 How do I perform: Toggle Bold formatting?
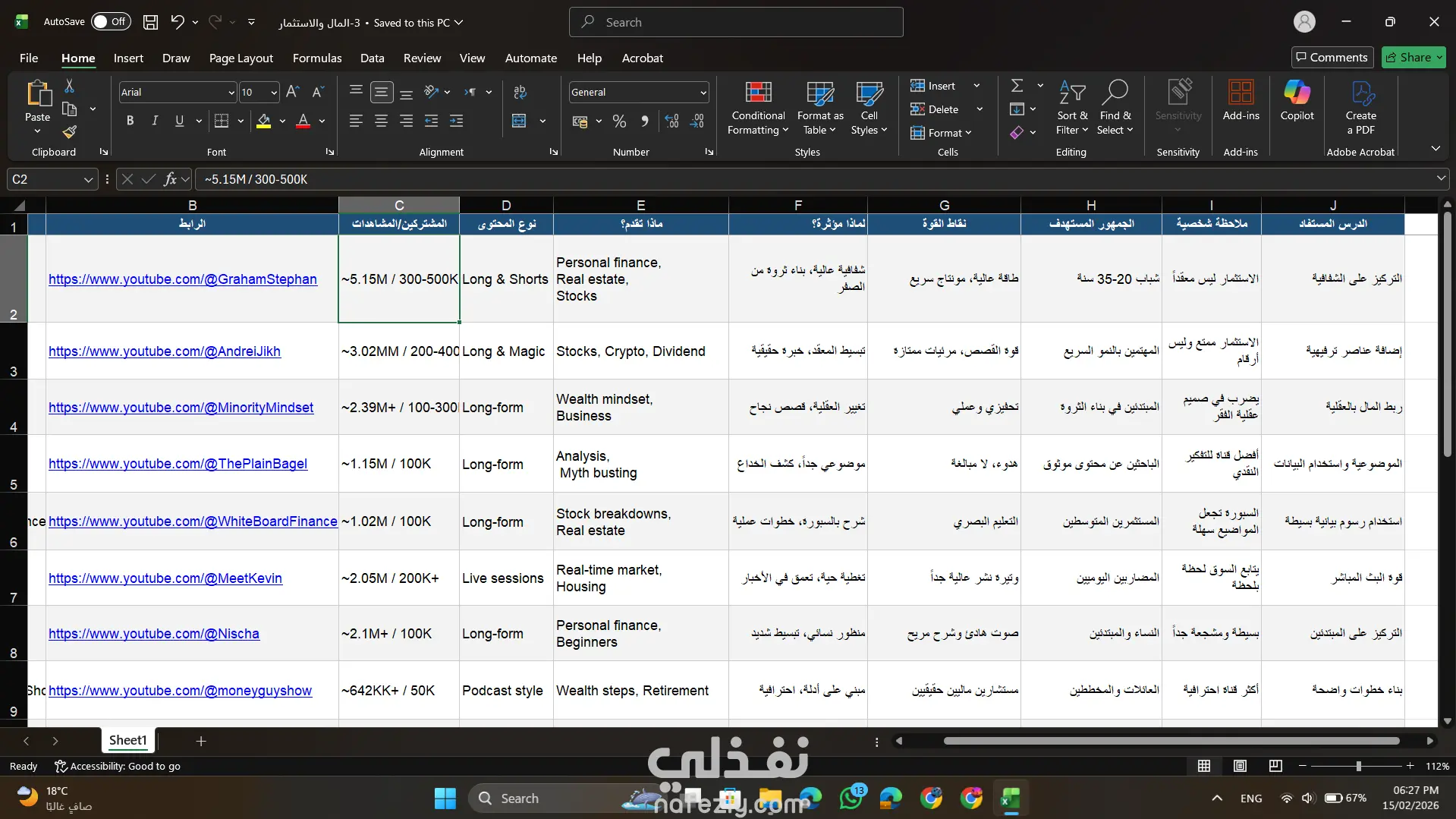point(130,121)
